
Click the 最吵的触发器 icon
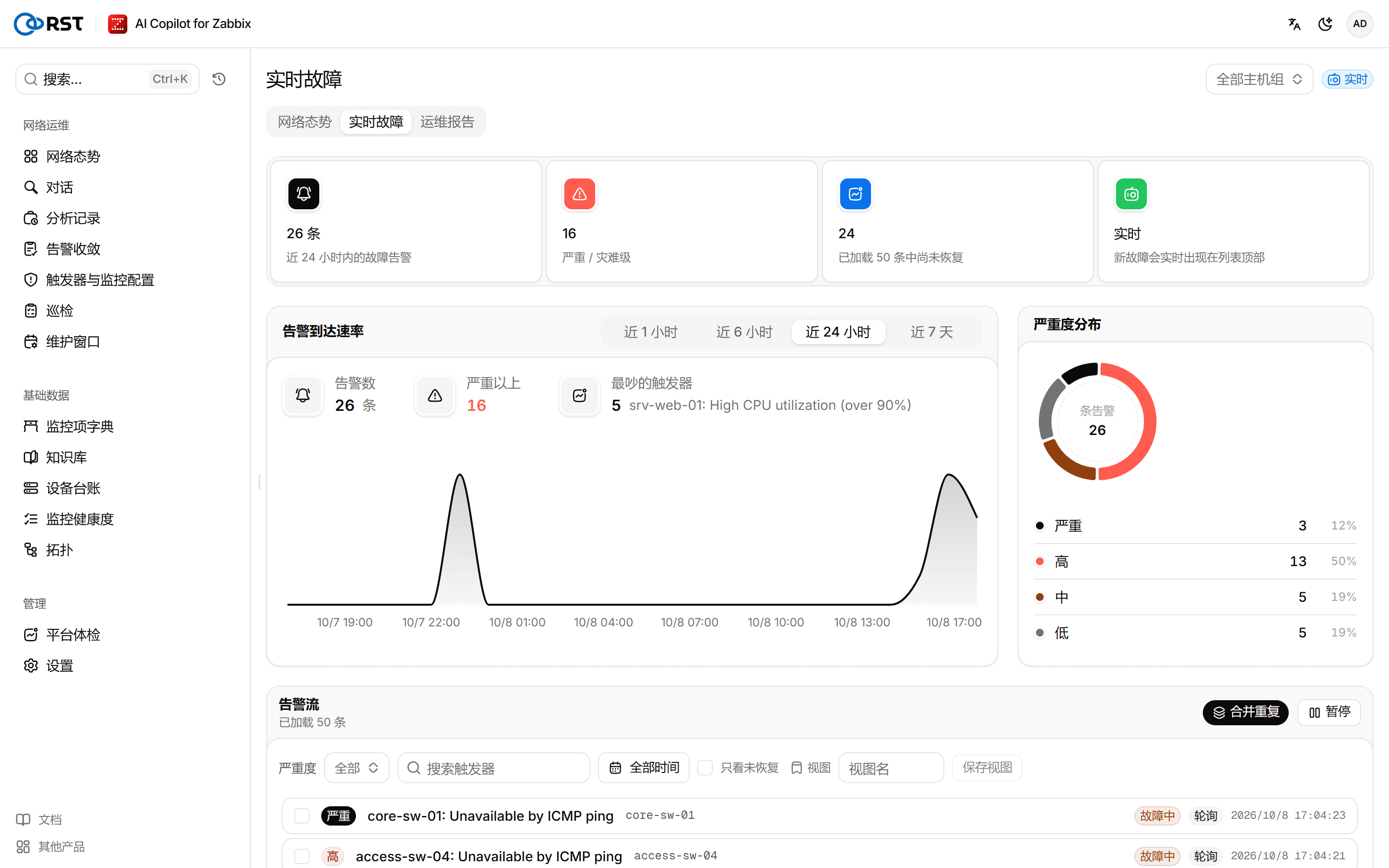pos(579,395)
